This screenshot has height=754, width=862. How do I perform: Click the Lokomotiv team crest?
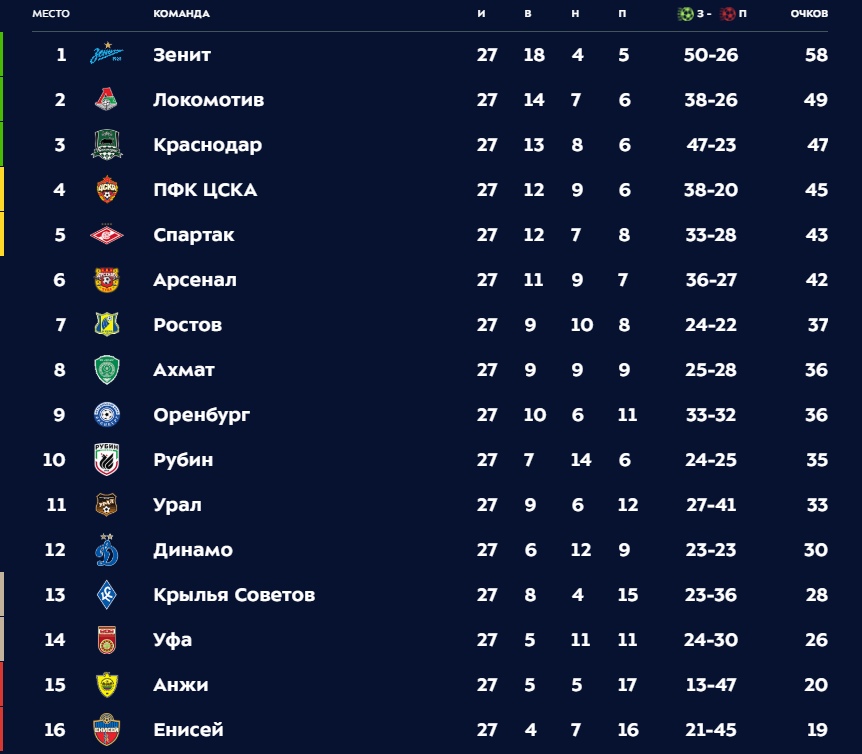pos(107,99)
